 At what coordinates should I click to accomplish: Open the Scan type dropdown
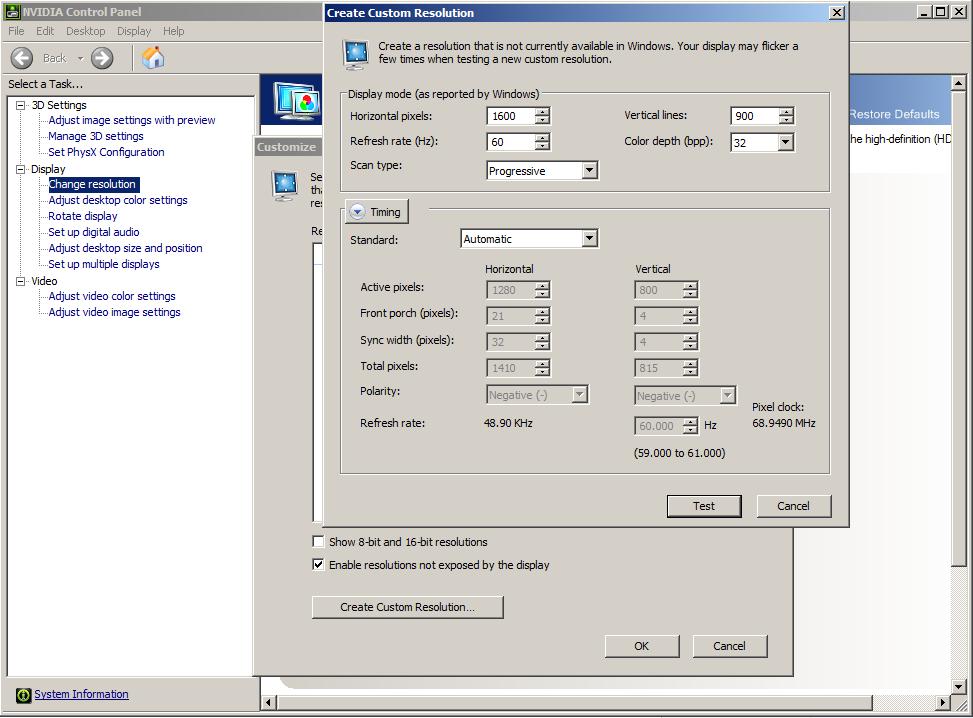coord(589,170)
